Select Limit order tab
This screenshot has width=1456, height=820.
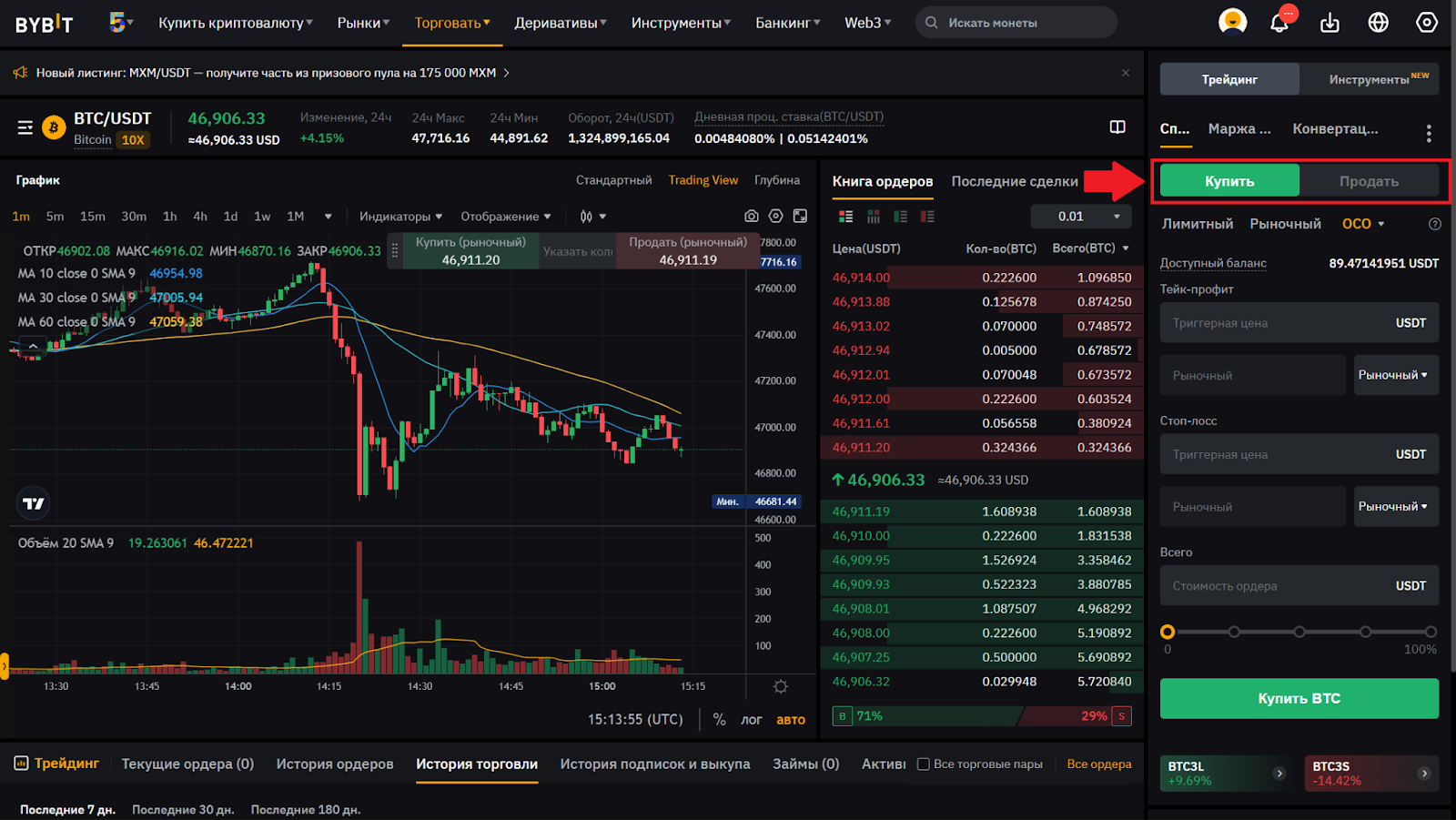click(1198, 224)
